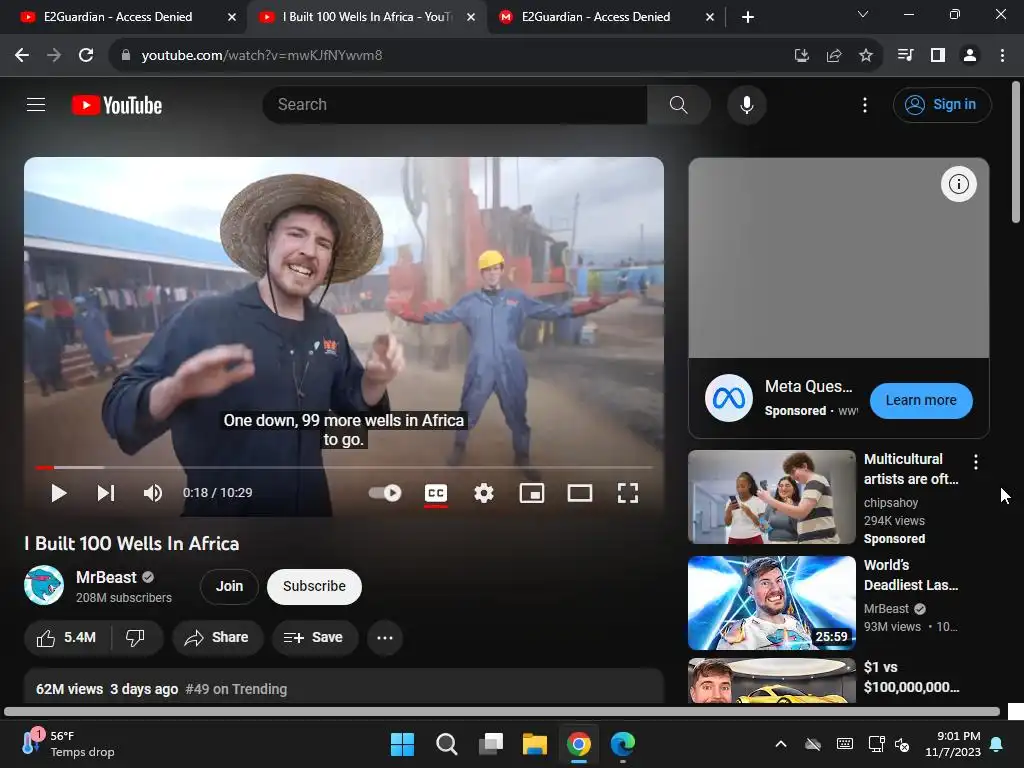Save video to playlist

[x=314, y=637]
